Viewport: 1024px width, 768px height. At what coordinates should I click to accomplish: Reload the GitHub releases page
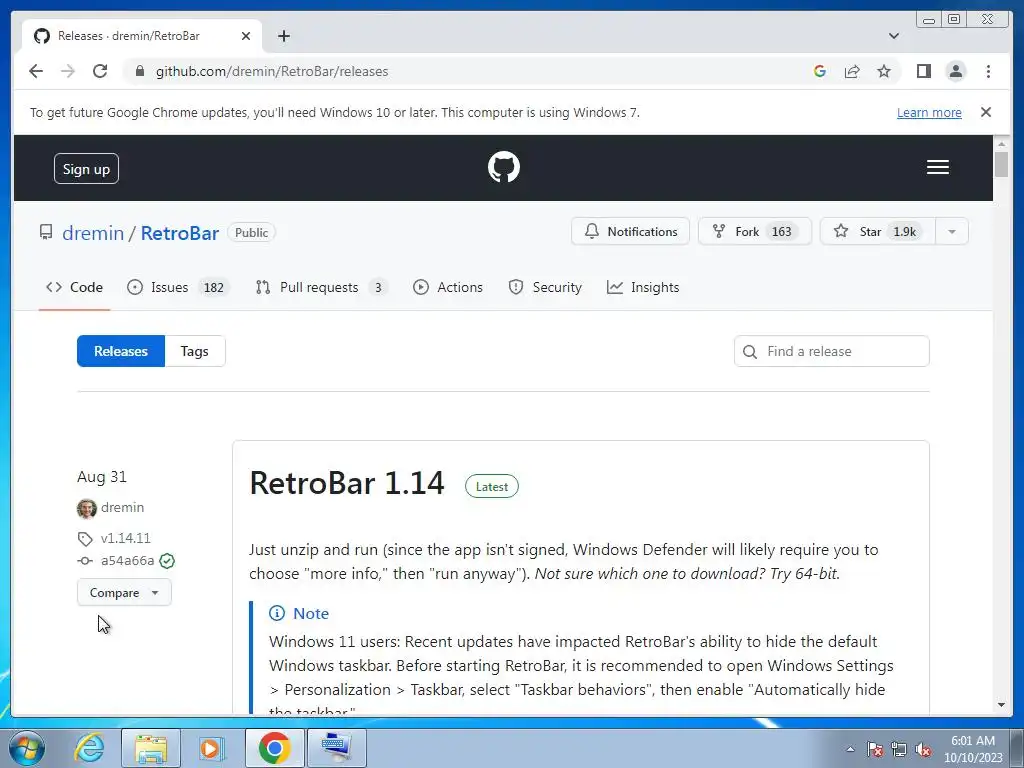(100, 71)
